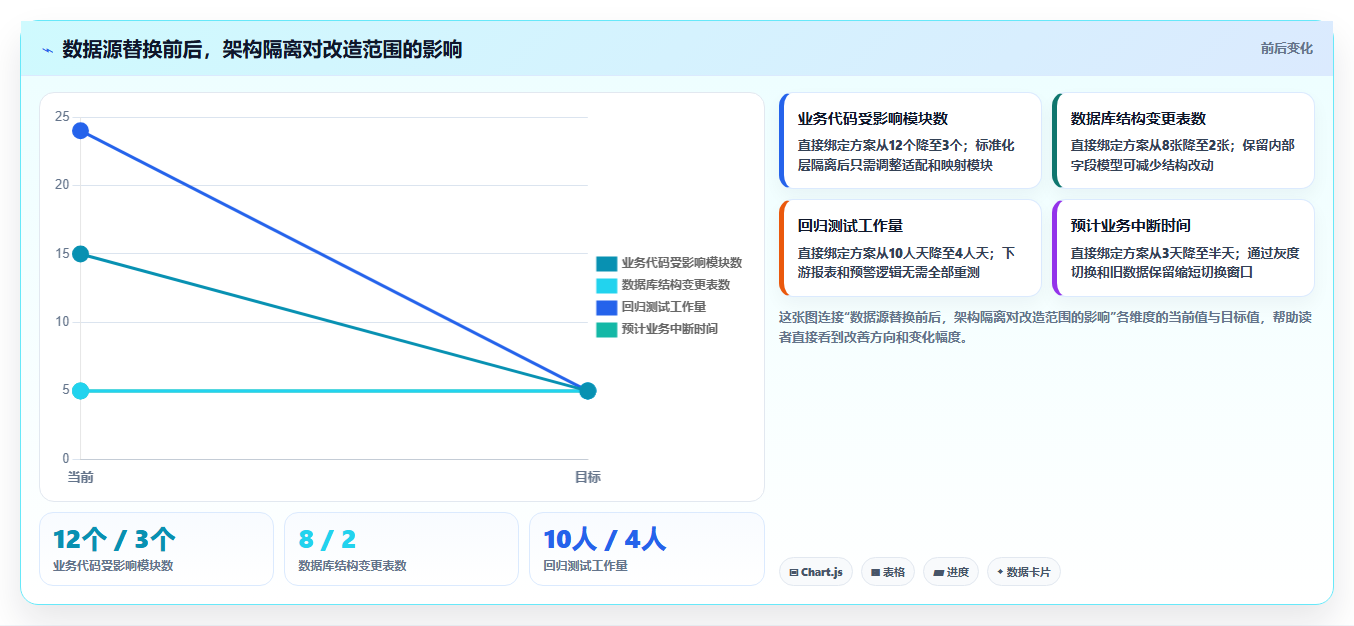1354x626 pixels.
Task: Click the description from 3天降至半天
Action: coord(1185,262)
